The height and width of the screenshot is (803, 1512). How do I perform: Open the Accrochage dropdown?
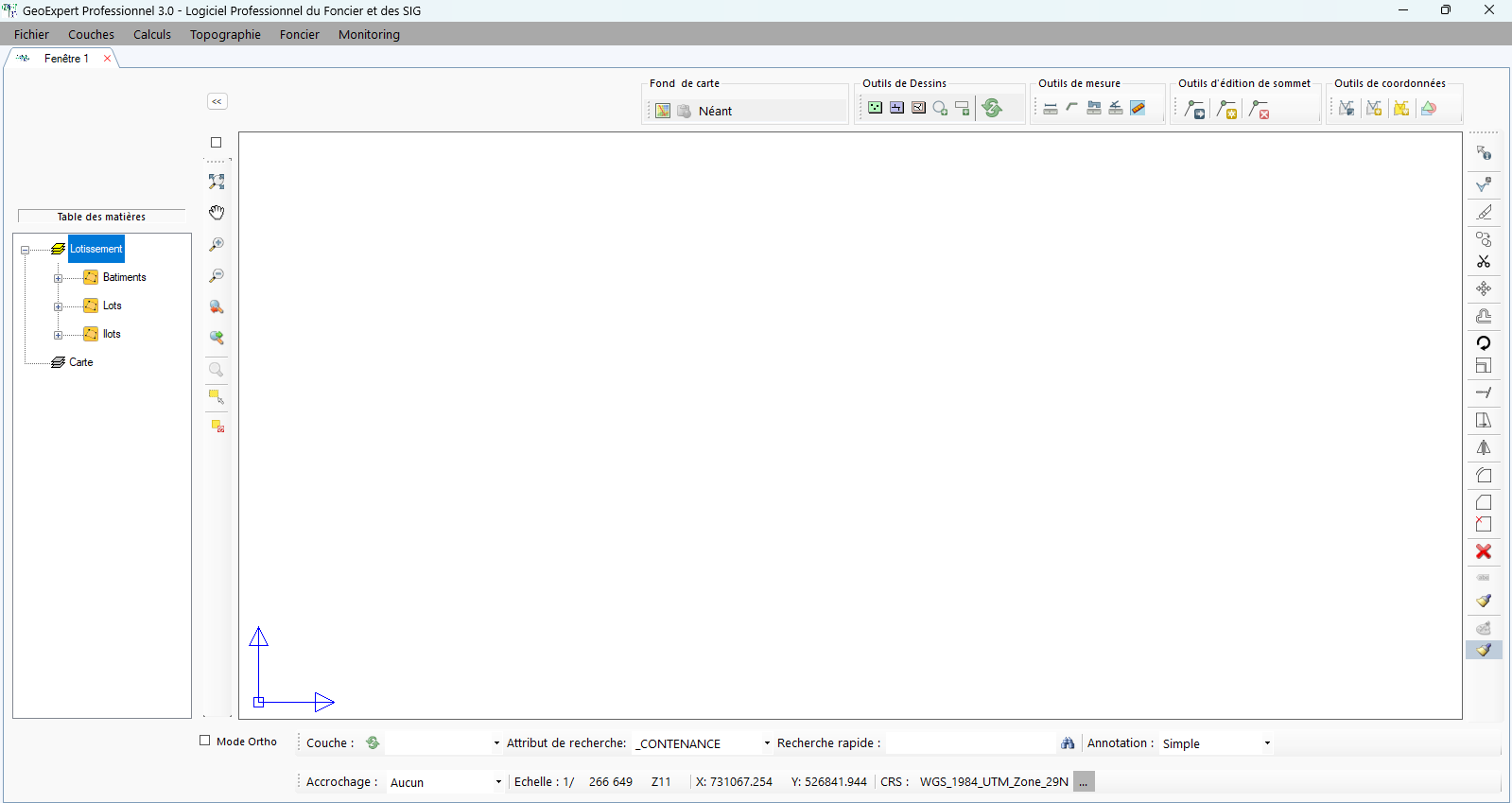point(498,782)
